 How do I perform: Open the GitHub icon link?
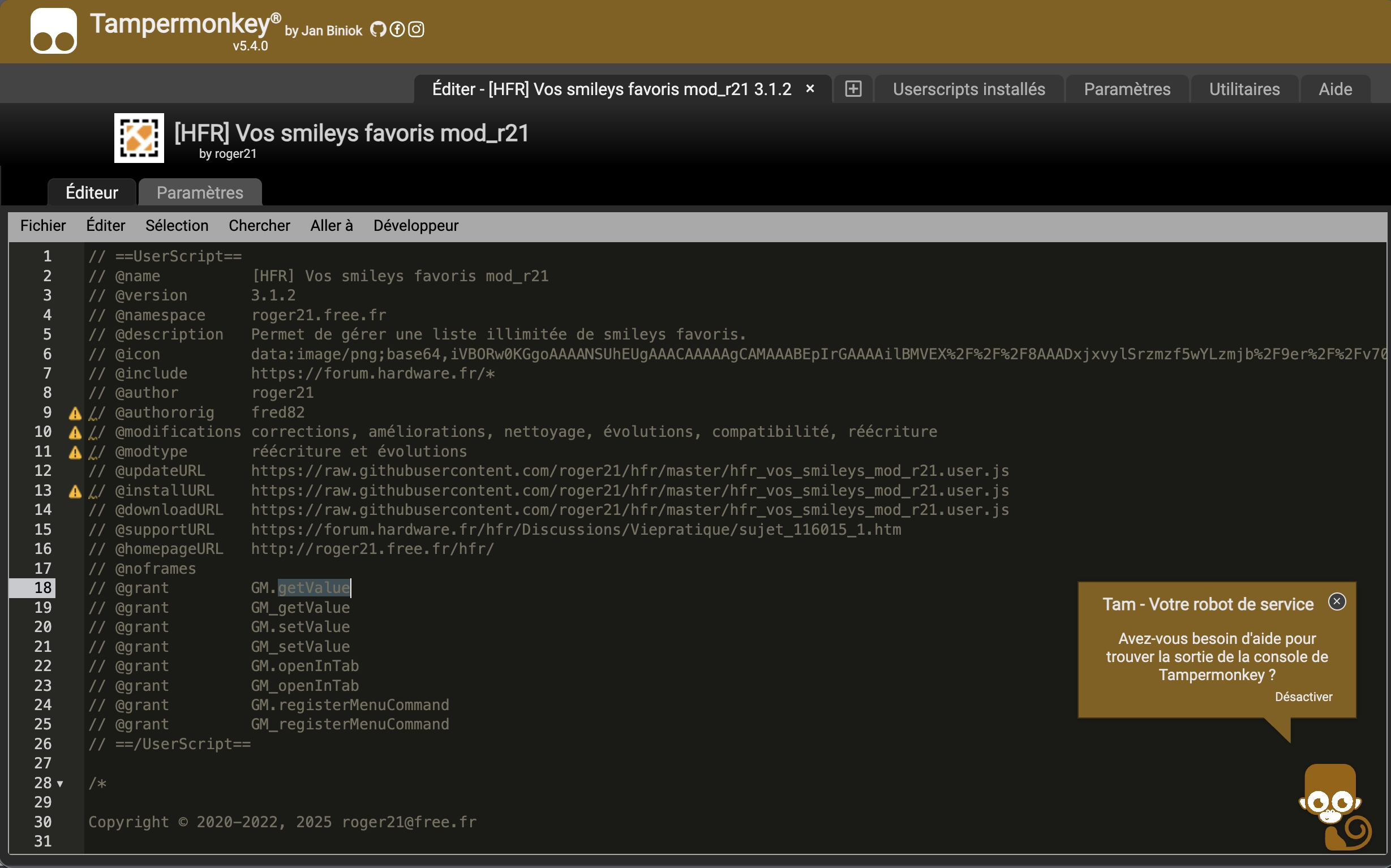[378, 29]
